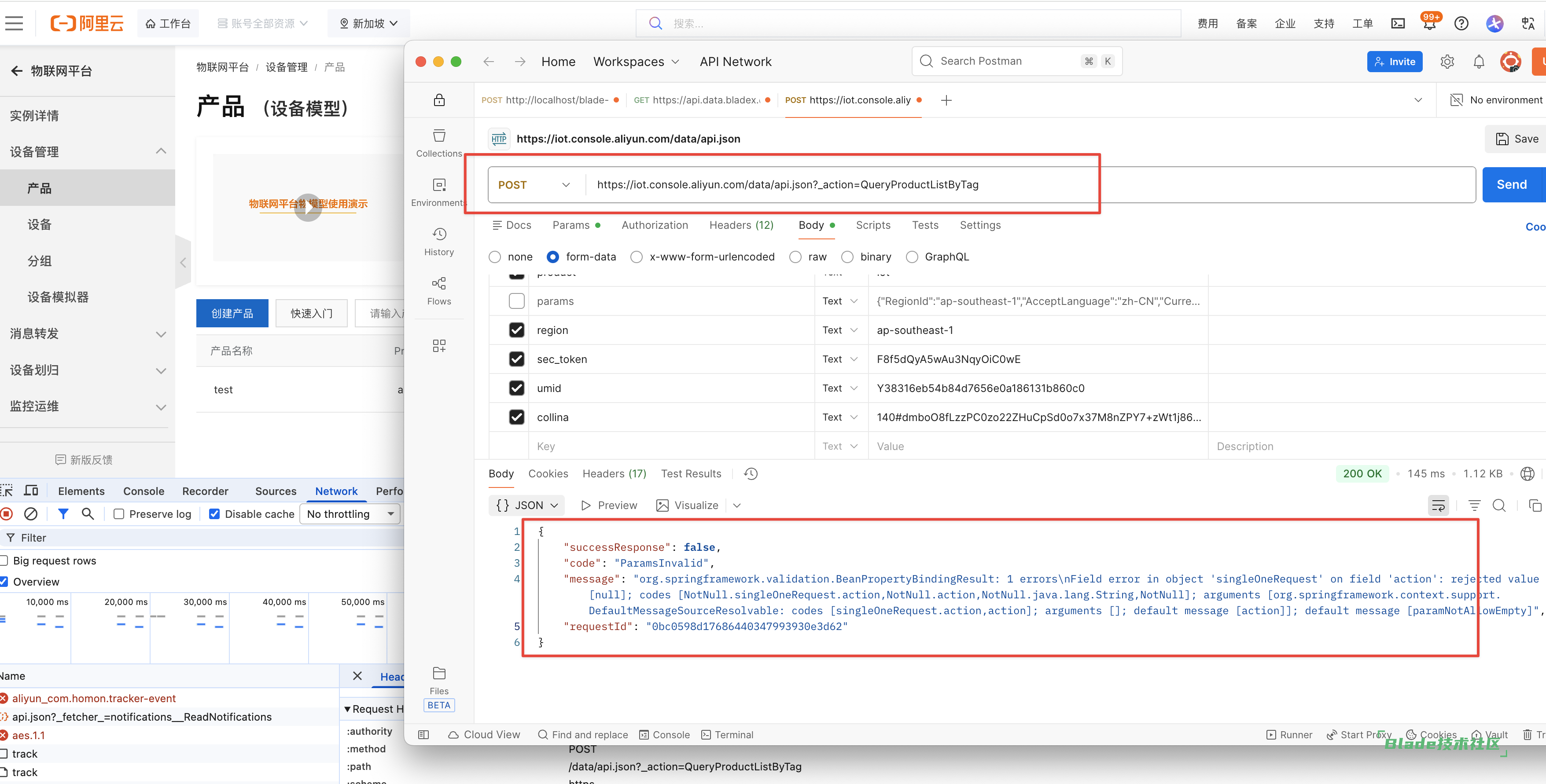This screenshot has width=1546, height=784.
Task: Open the POST method dropdown
Action: coord(534,185)
